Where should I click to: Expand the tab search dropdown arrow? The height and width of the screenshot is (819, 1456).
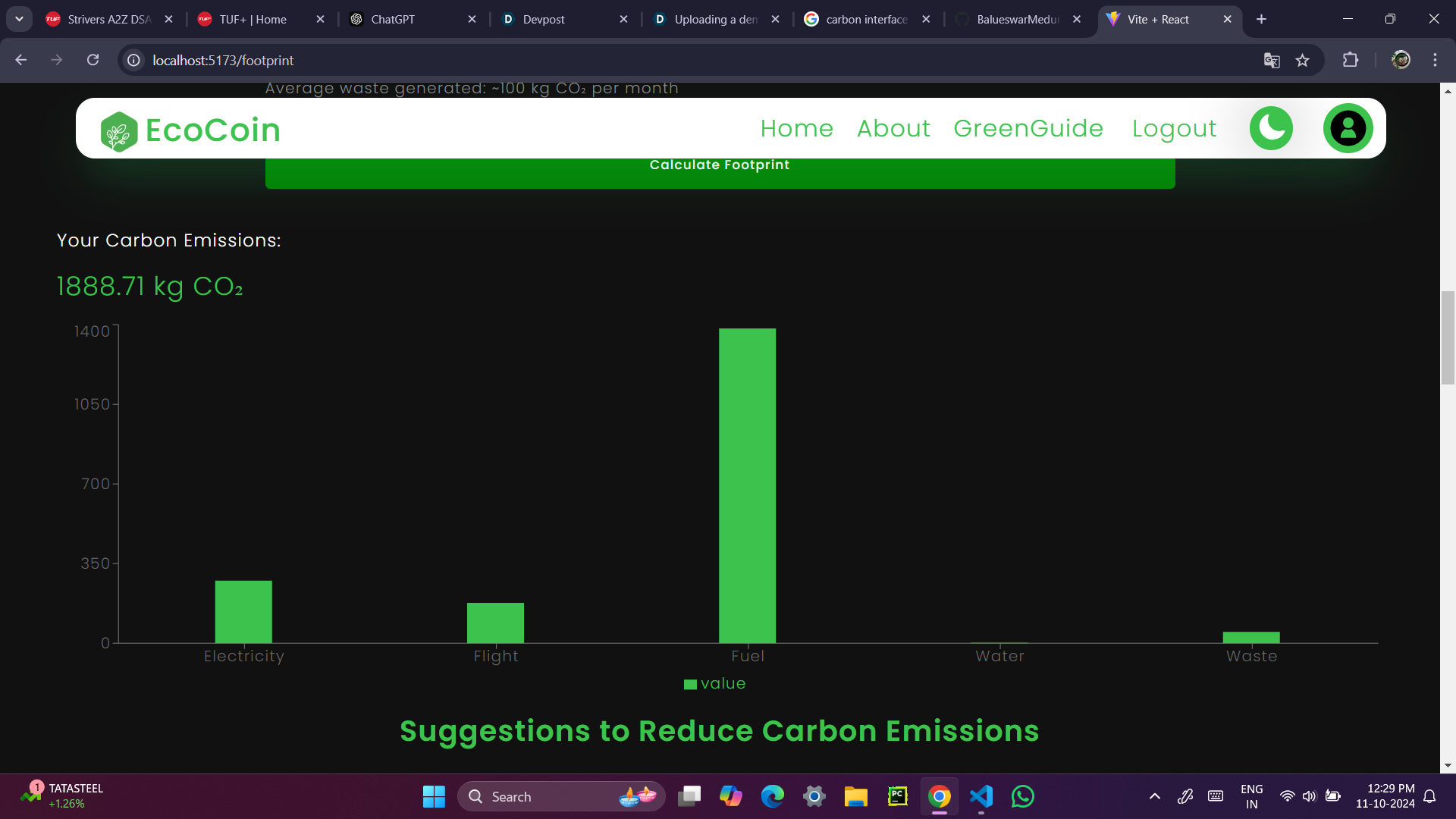(19, 19)
